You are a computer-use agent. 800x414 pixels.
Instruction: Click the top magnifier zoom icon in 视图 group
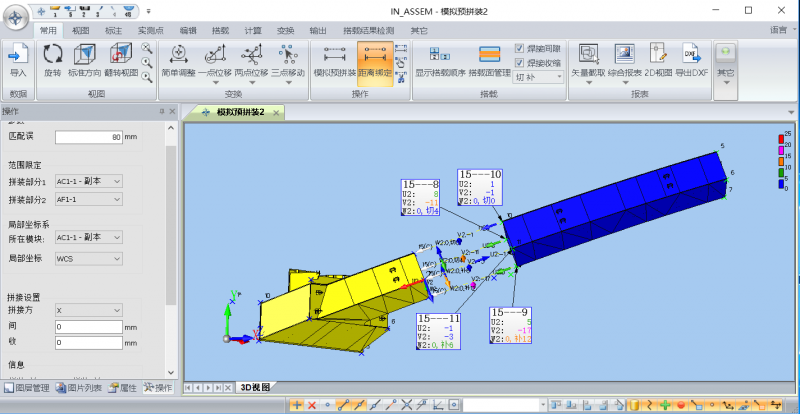(x=147, y=48)
